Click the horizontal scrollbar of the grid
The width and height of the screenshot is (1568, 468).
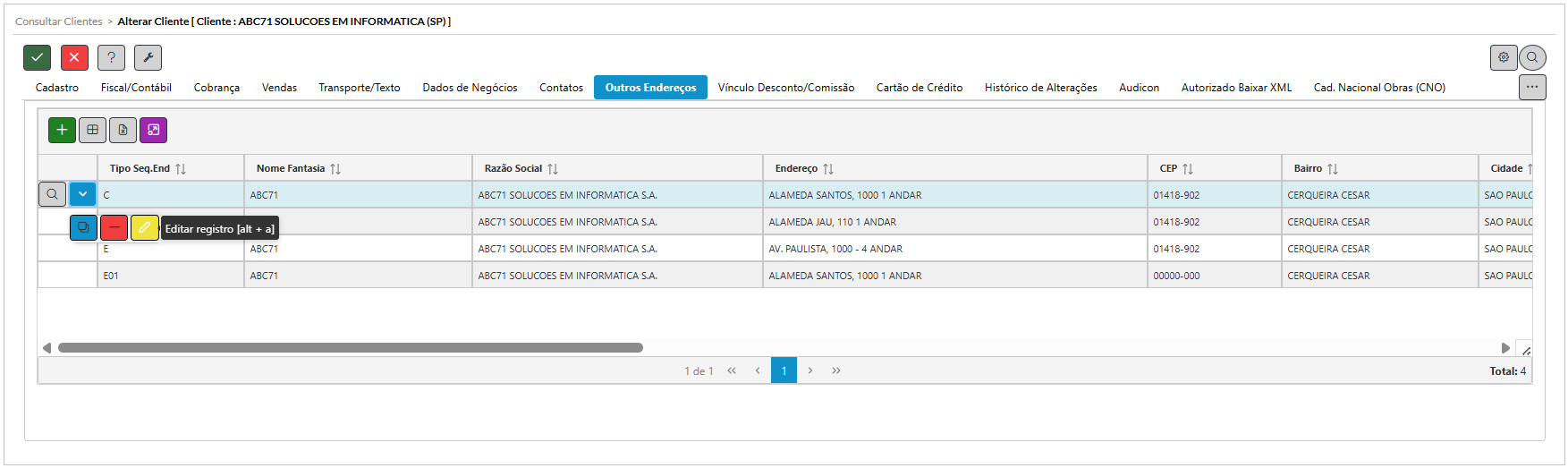(x=350, y=348)
